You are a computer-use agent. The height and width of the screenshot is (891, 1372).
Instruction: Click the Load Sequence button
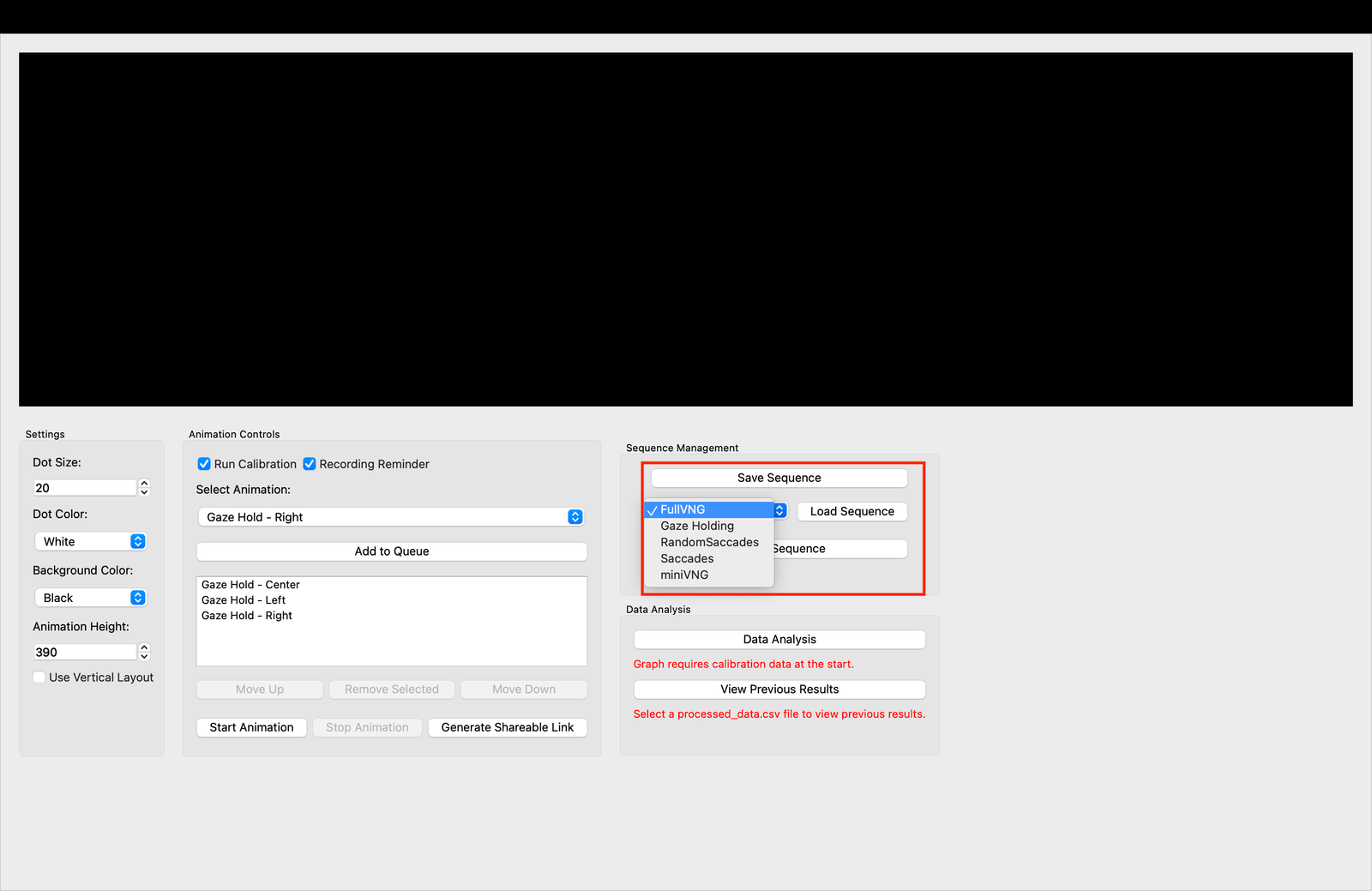851,511
